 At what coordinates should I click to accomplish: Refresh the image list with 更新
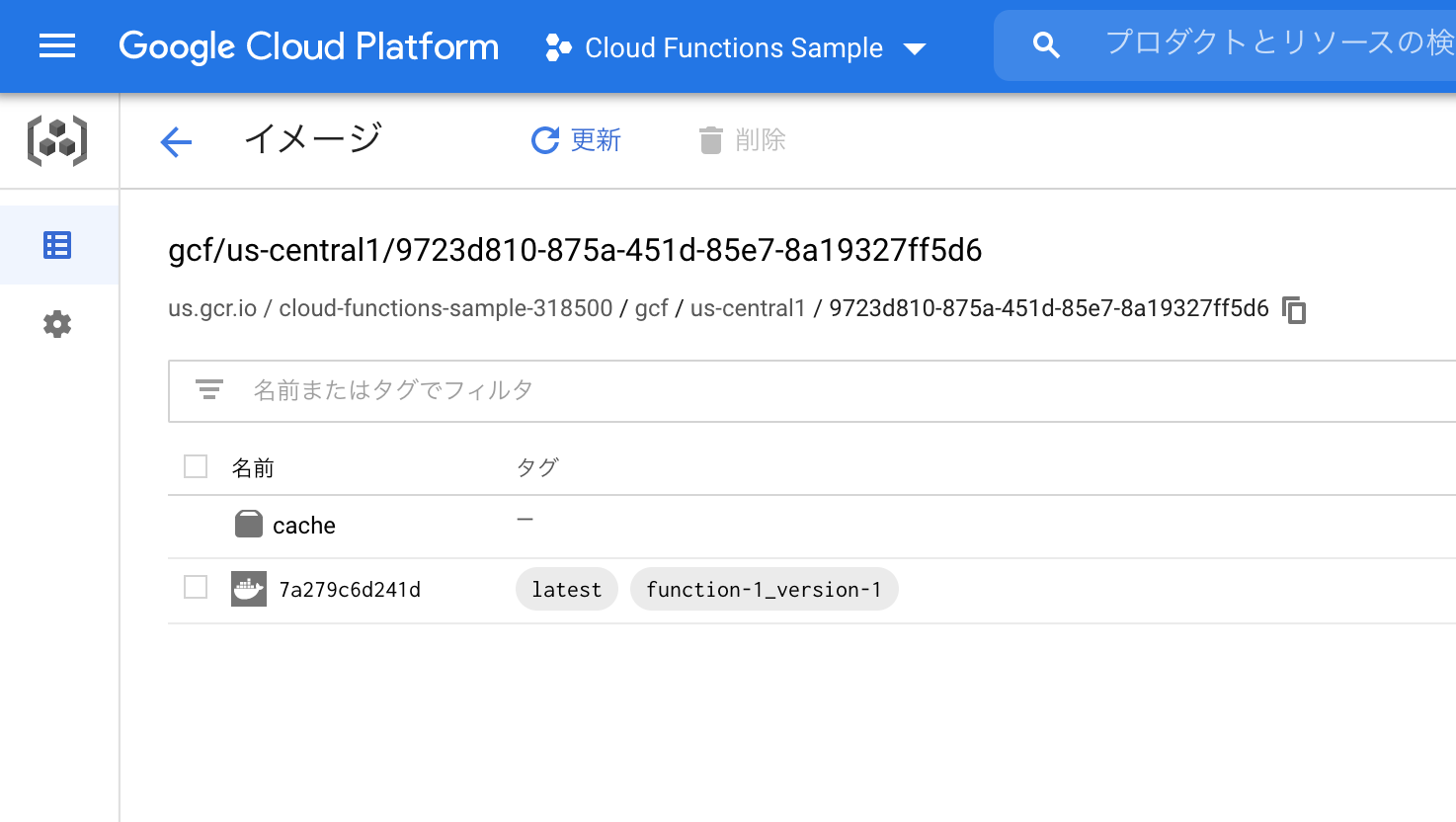tap(576, 140)
